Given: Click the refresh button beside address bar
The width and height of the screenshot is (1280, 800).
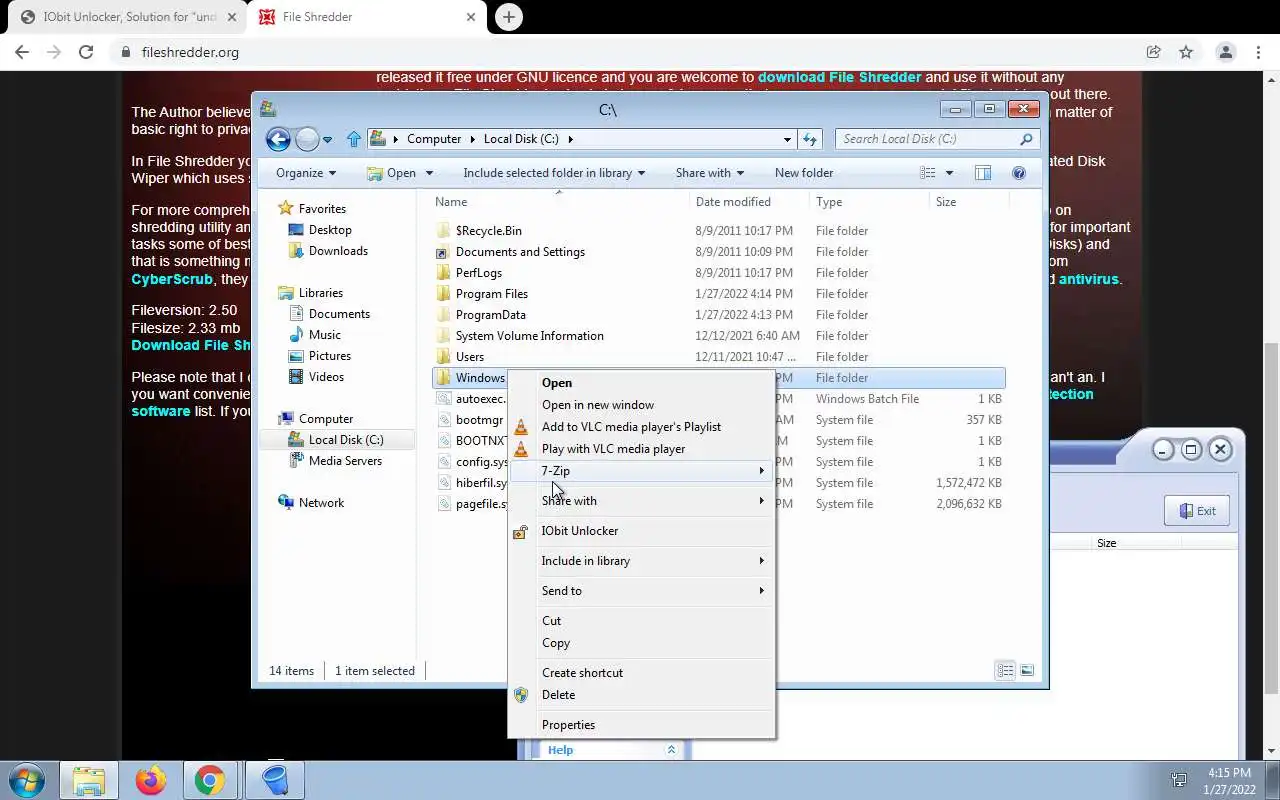Looking at the screenshot, I should pos(810,139).
